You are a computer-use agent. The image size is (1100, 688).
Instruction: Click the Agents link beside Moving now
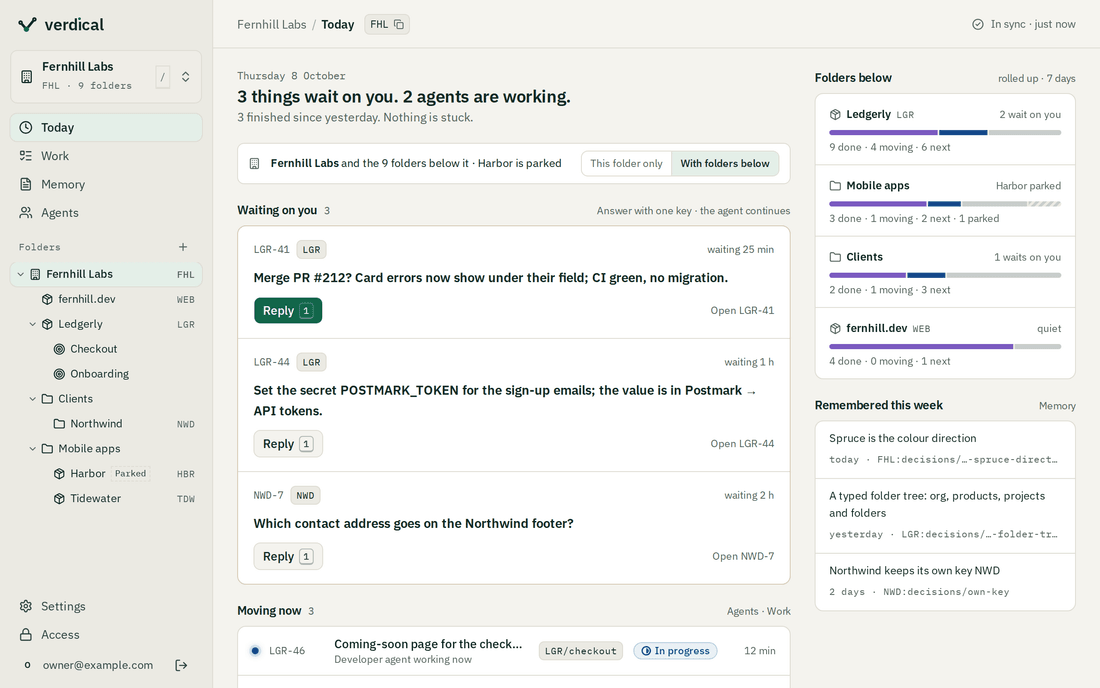(x=742, y=611)
